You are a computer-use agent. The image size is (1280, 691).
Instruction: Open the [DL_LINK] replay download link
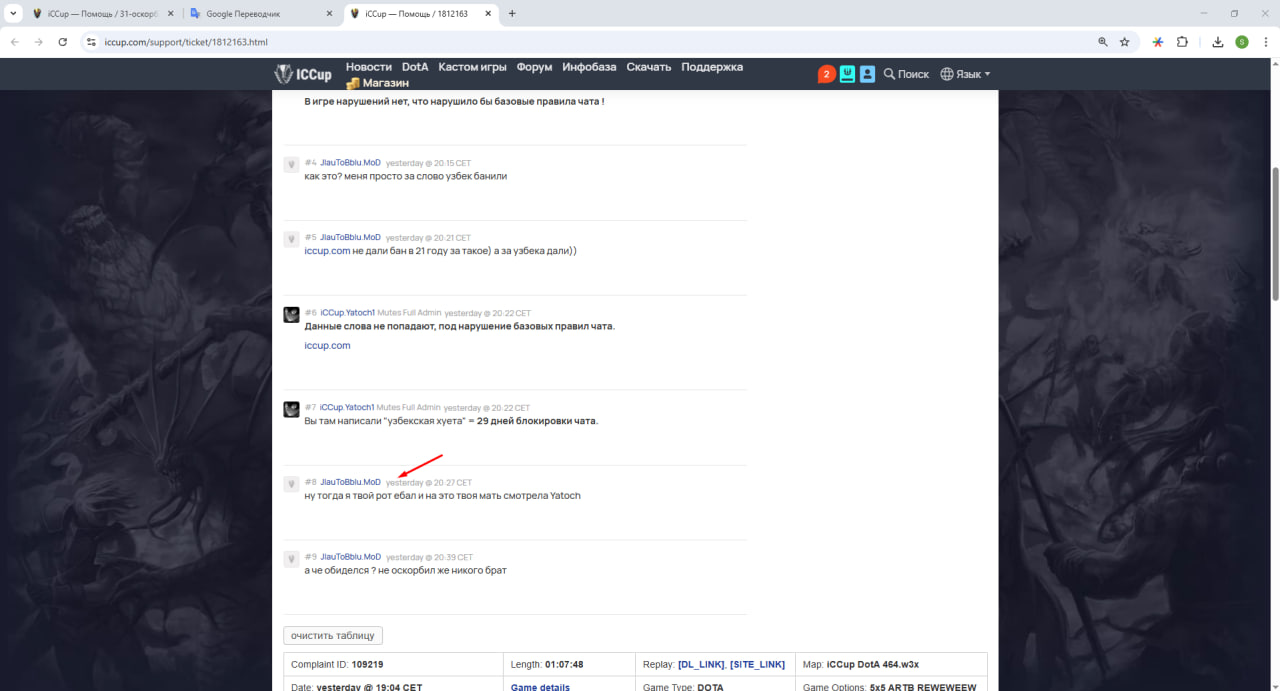(701, 664)
